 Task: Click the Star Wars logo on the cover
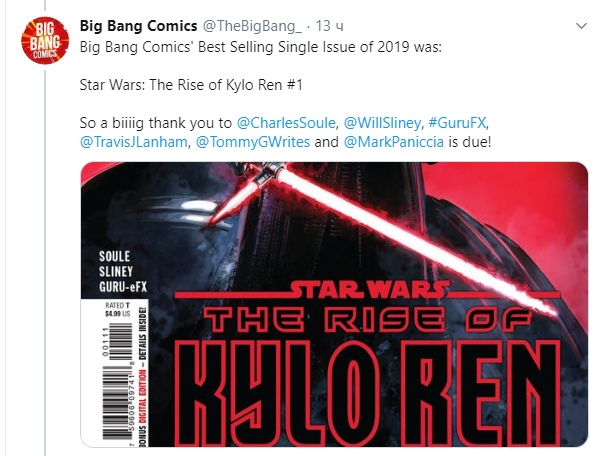click(368, 290)
